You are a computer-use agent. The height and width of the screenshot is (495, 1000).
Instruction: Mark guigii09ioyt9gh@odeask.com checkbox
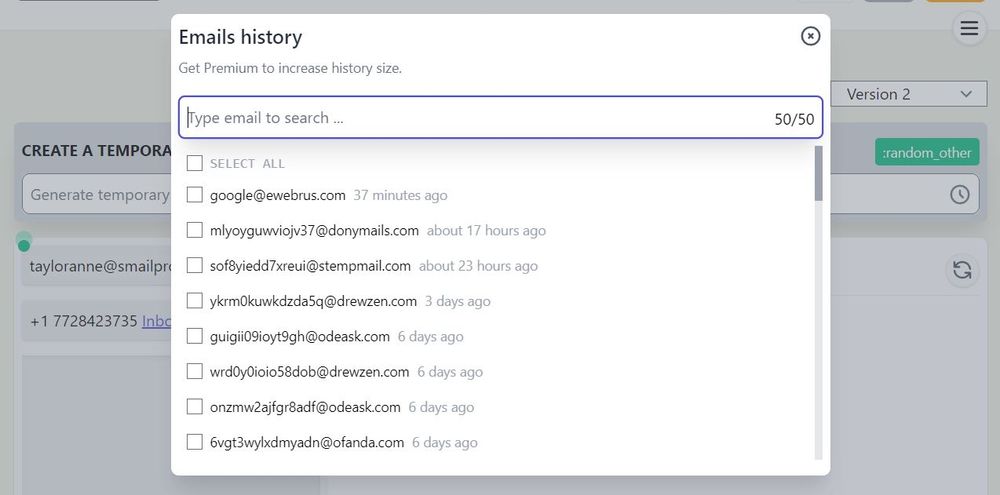195,336
